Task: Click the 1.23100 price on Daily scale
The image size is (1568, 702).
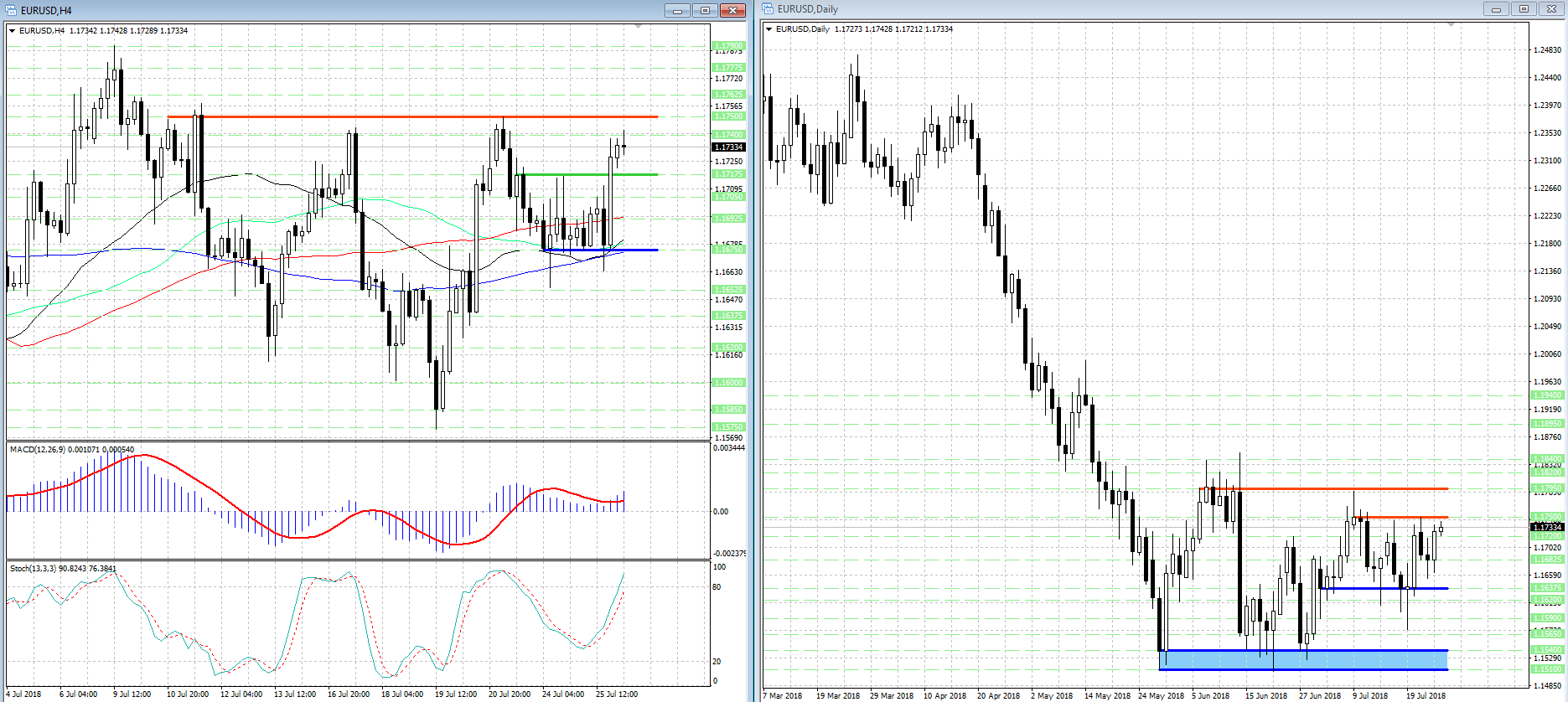Action: (1547, 161)
